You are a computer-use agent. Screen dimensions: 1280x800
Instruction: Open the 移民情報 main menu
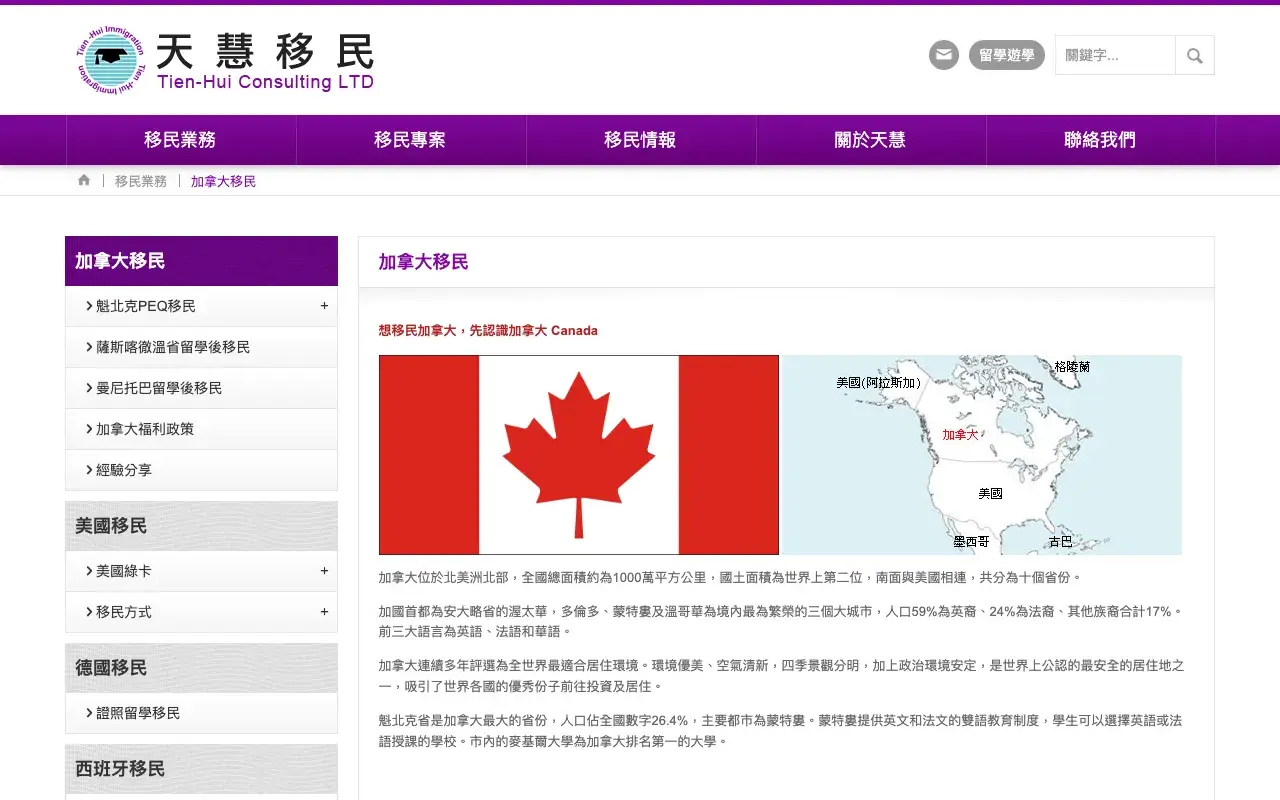point(641,140)
